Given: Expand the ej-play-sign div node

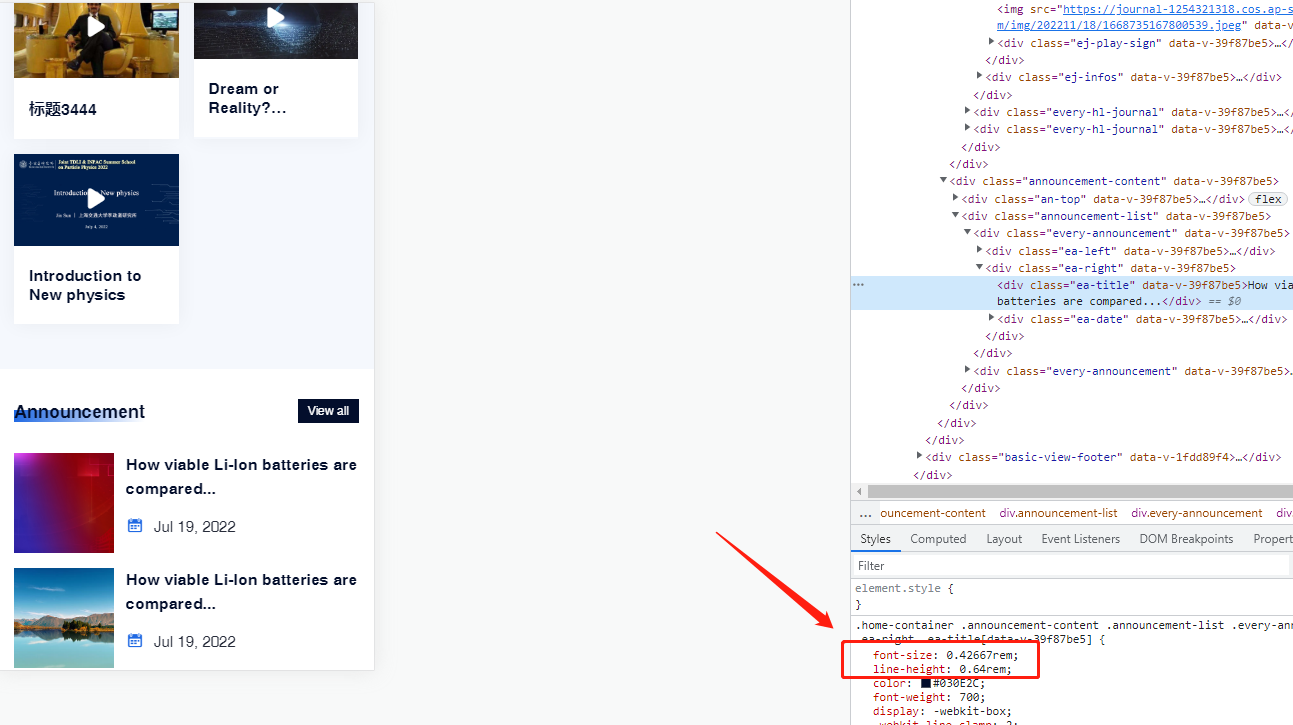Looking at the screenshot, I should tap(992, 43).
